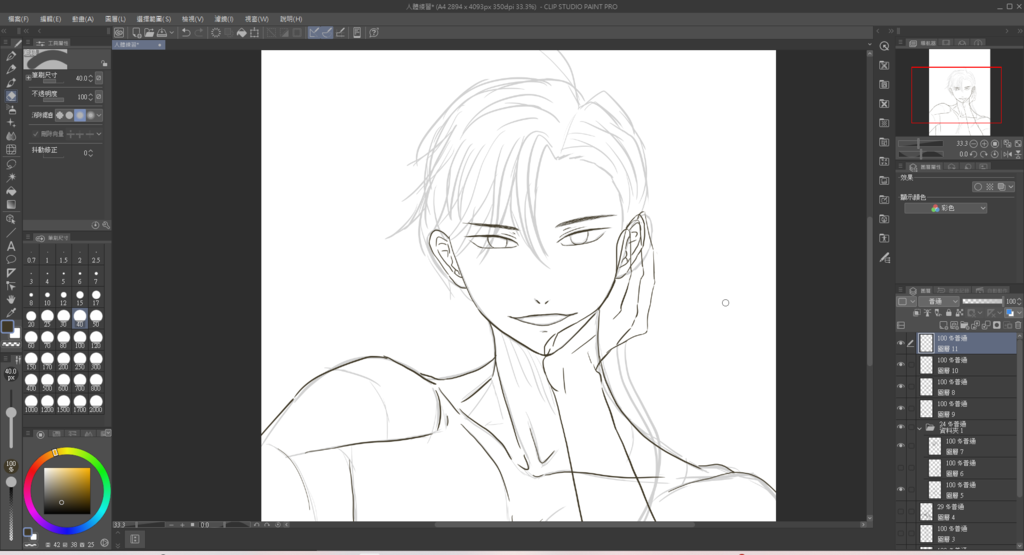Open the 顯示顏色 彩色 dropdown
The width and height of the screenshot is (1024, 555).
pyautogui.click(x=945, y=208)
